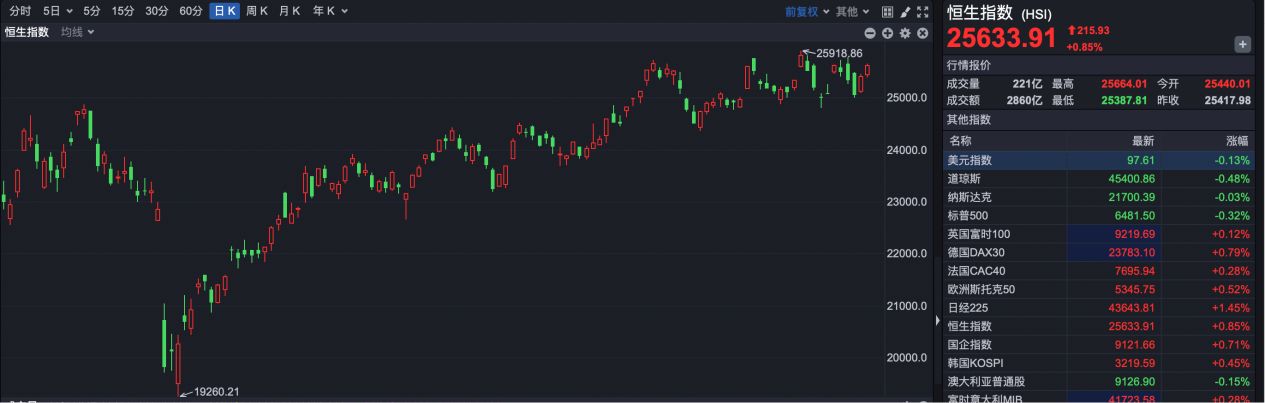
Task: Open the 均线 moving average dropdown
Action: click(x=77, y=32)
